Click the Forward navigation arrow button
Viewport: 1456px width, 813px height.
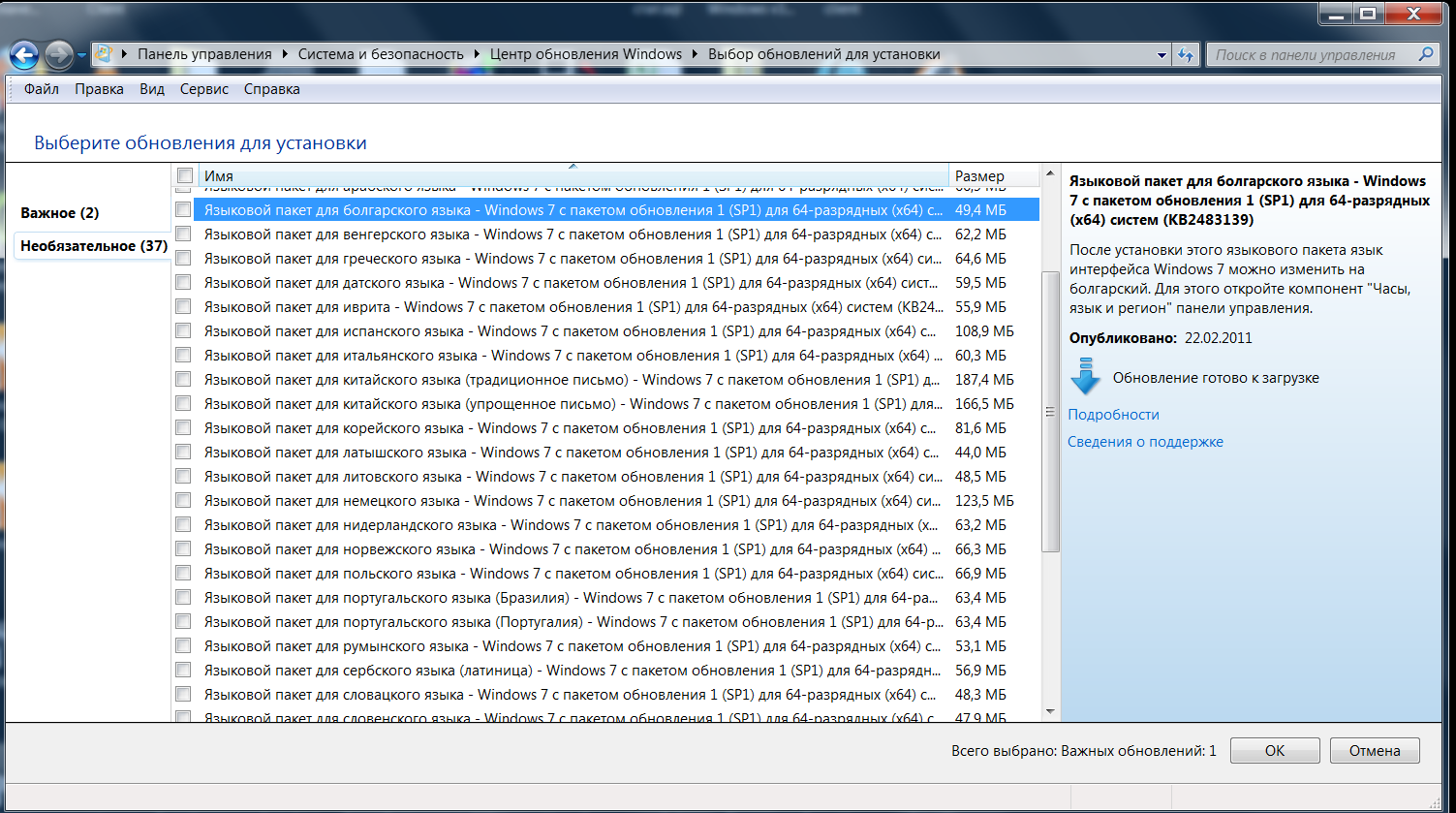[58, 55]
